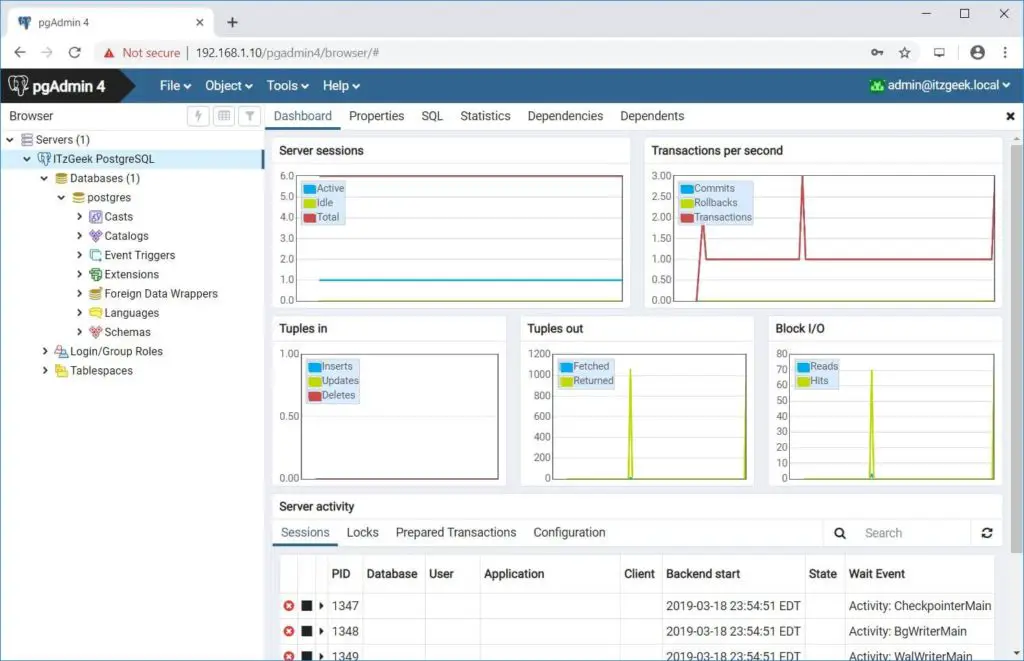Image resolution: width=1024 pixels, height=661 pixels.
Task: Expand the Tablespaces node
Action: [x=45, y=371]
